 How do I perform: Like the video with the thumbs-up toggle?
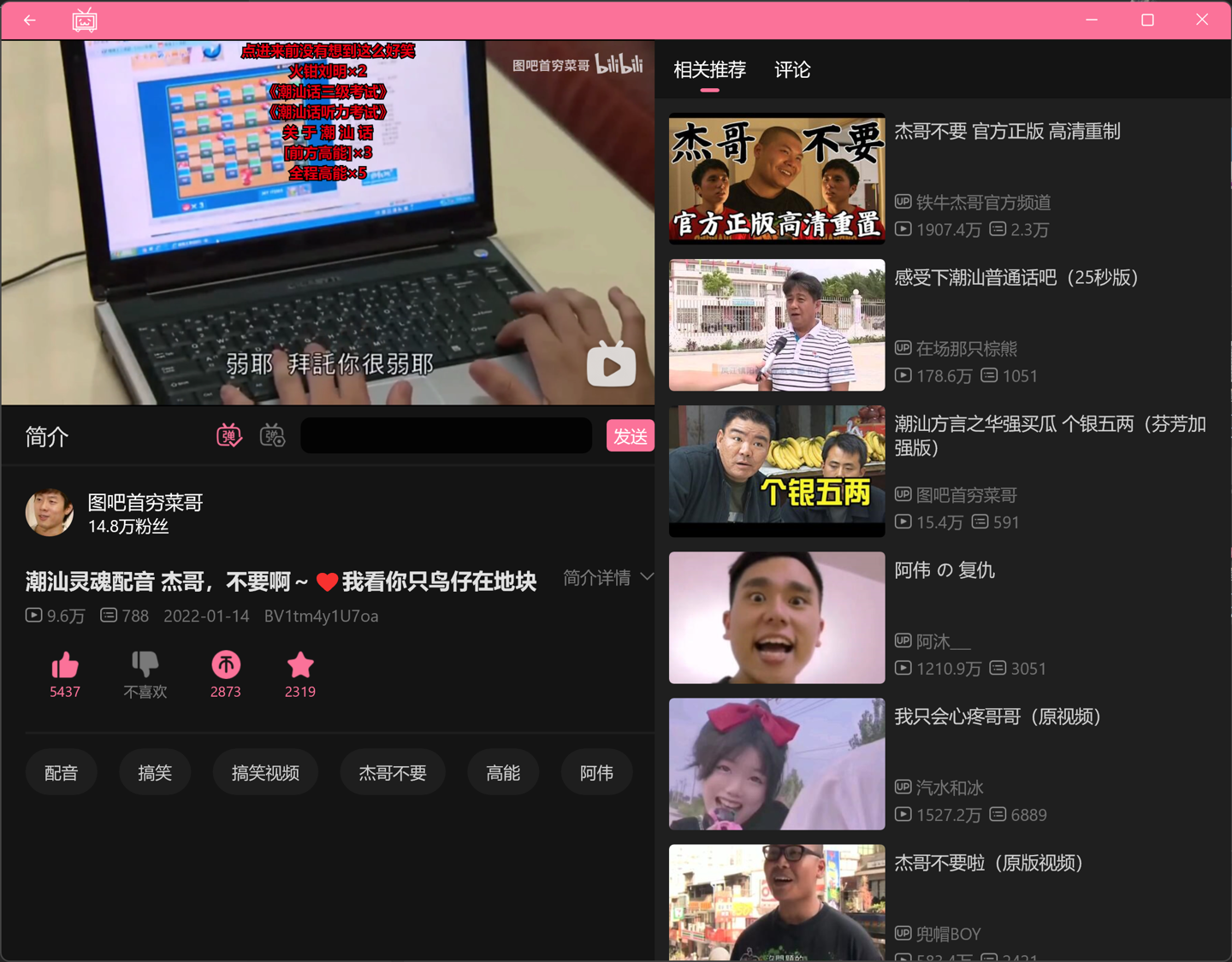pos(65,666)
